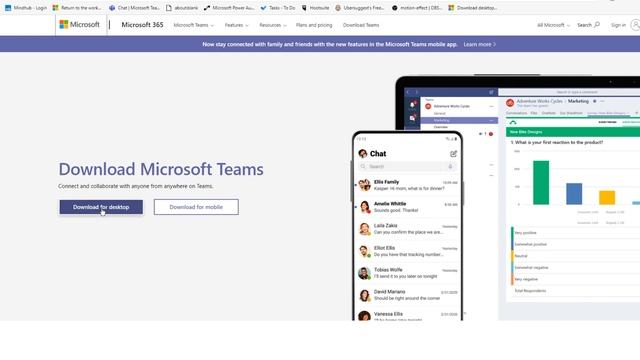The image size is (640, 360).
Task: Expand the Microsoft Teams menu
Action: point(193,25)
